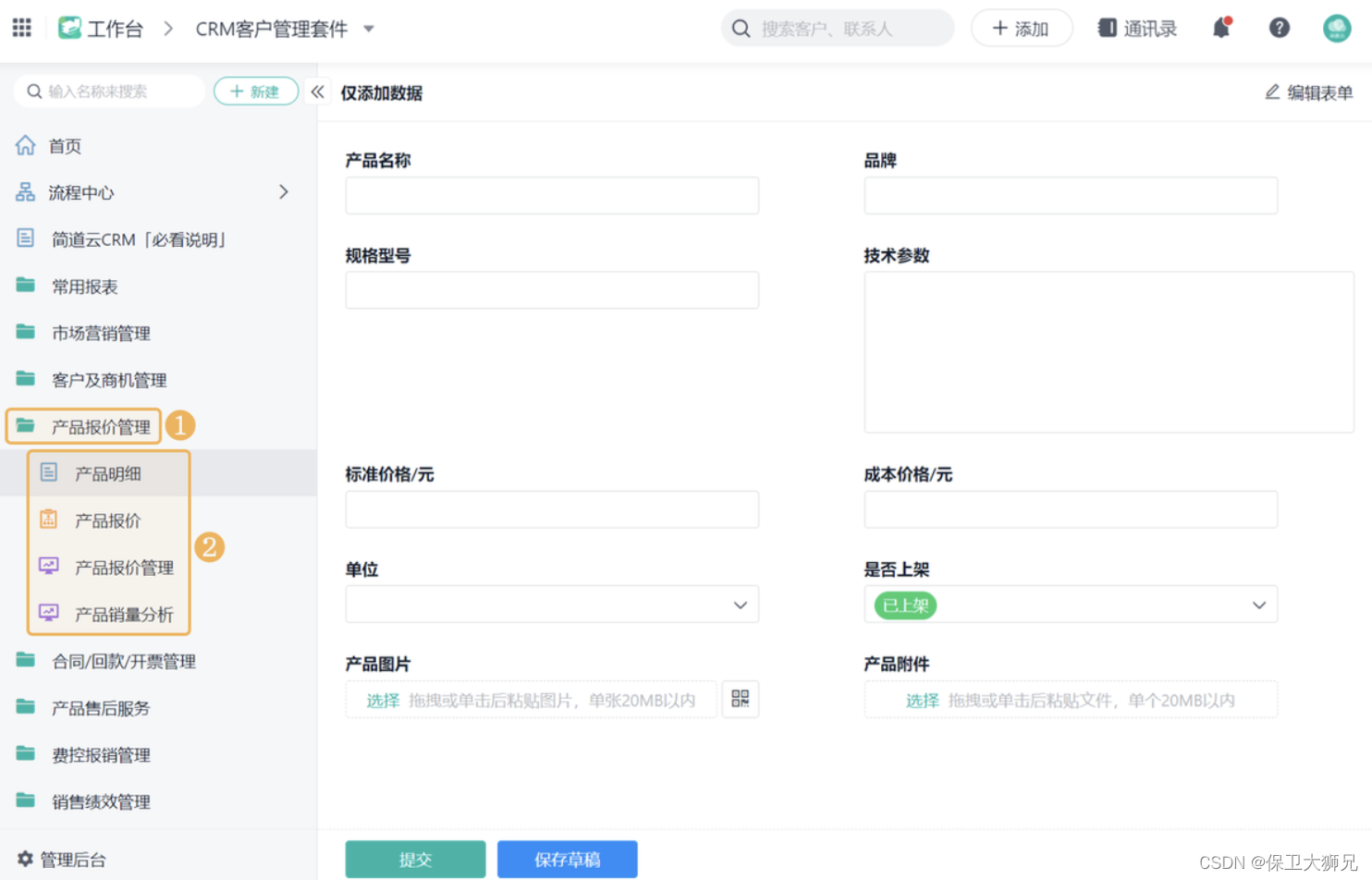Focus the 标准价格/元 input field
1372x880 pixels.
click(552, 509)
